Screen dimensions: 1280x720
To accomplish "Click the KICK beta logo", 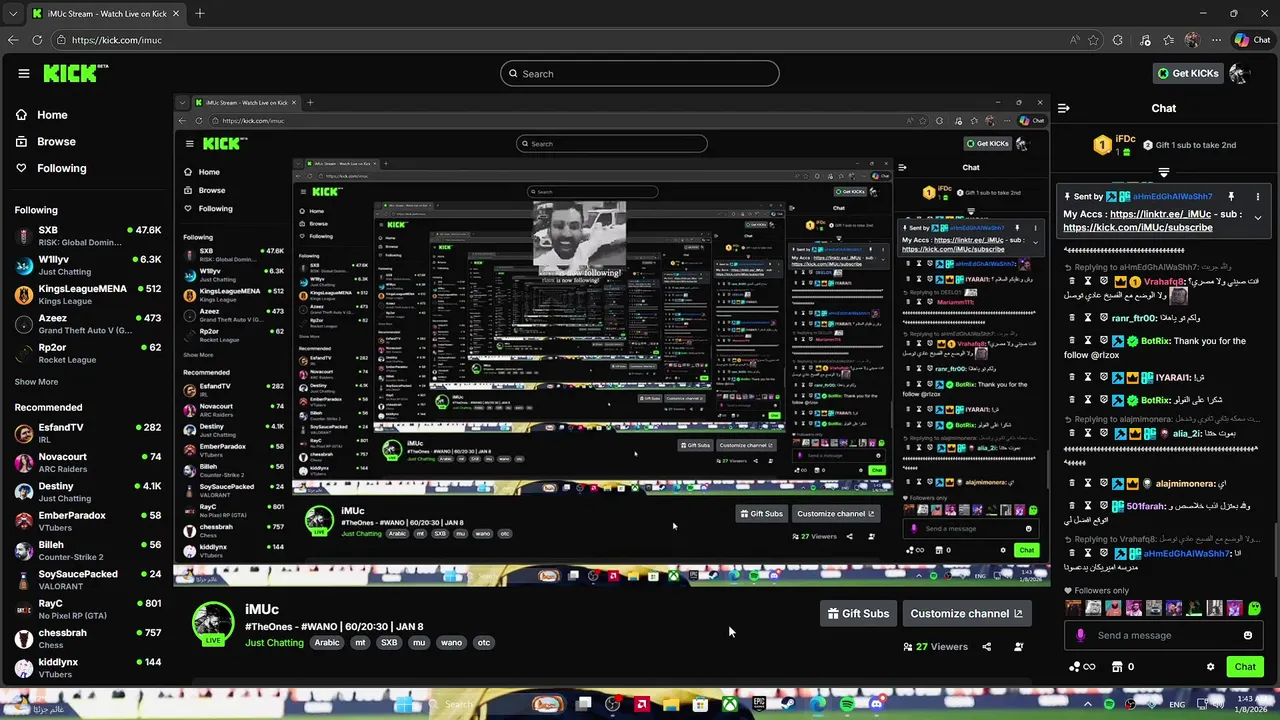I will pos(76,73).
